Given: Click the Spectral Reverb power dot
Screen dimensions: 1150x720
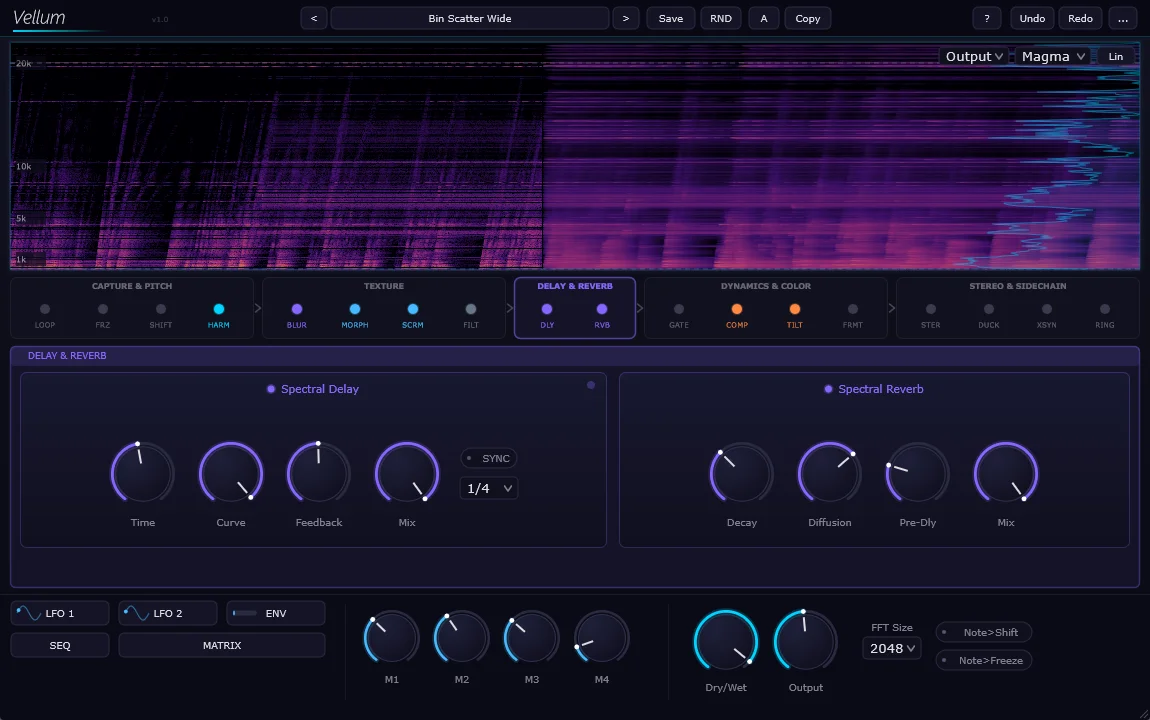Looking at the screenshot, I should point(828,389).
